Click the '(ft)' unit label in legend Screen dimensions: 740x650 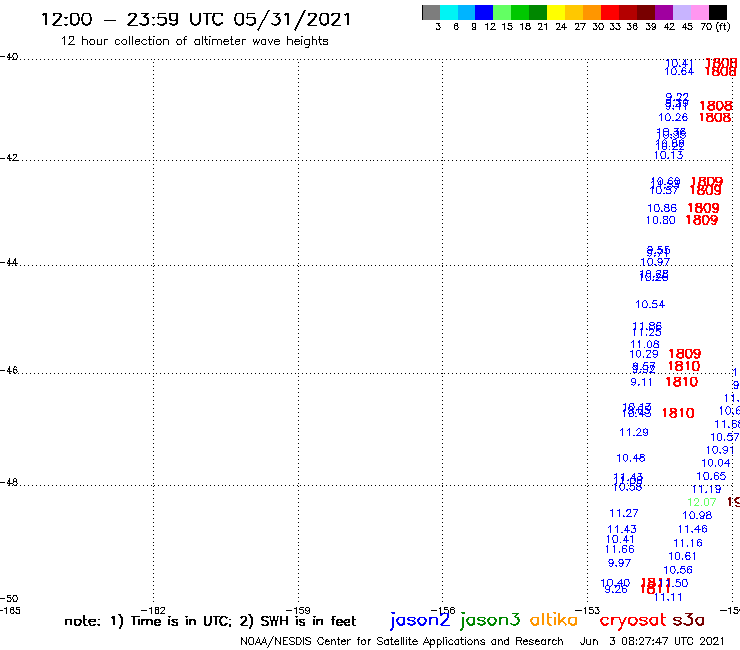[723, 26]
